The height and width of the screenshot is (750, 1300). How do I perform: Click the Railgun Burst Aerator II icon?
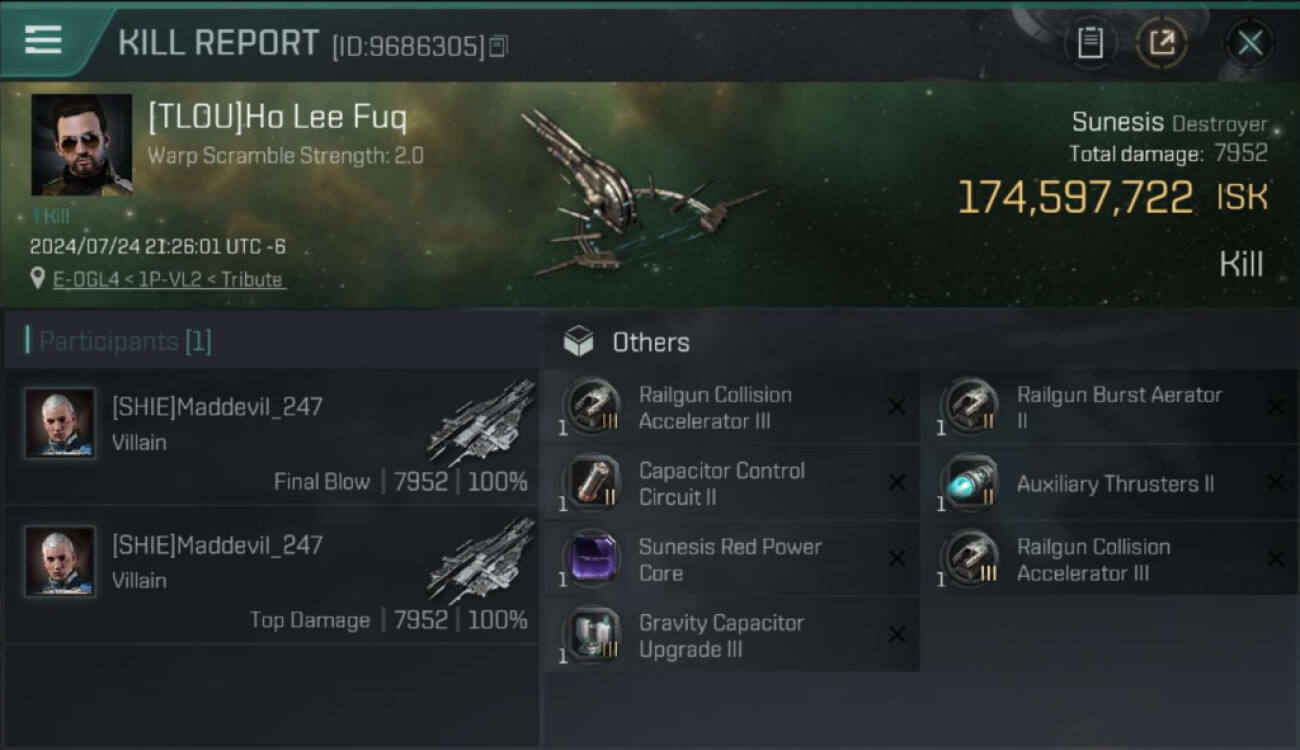tap(970, 407)
